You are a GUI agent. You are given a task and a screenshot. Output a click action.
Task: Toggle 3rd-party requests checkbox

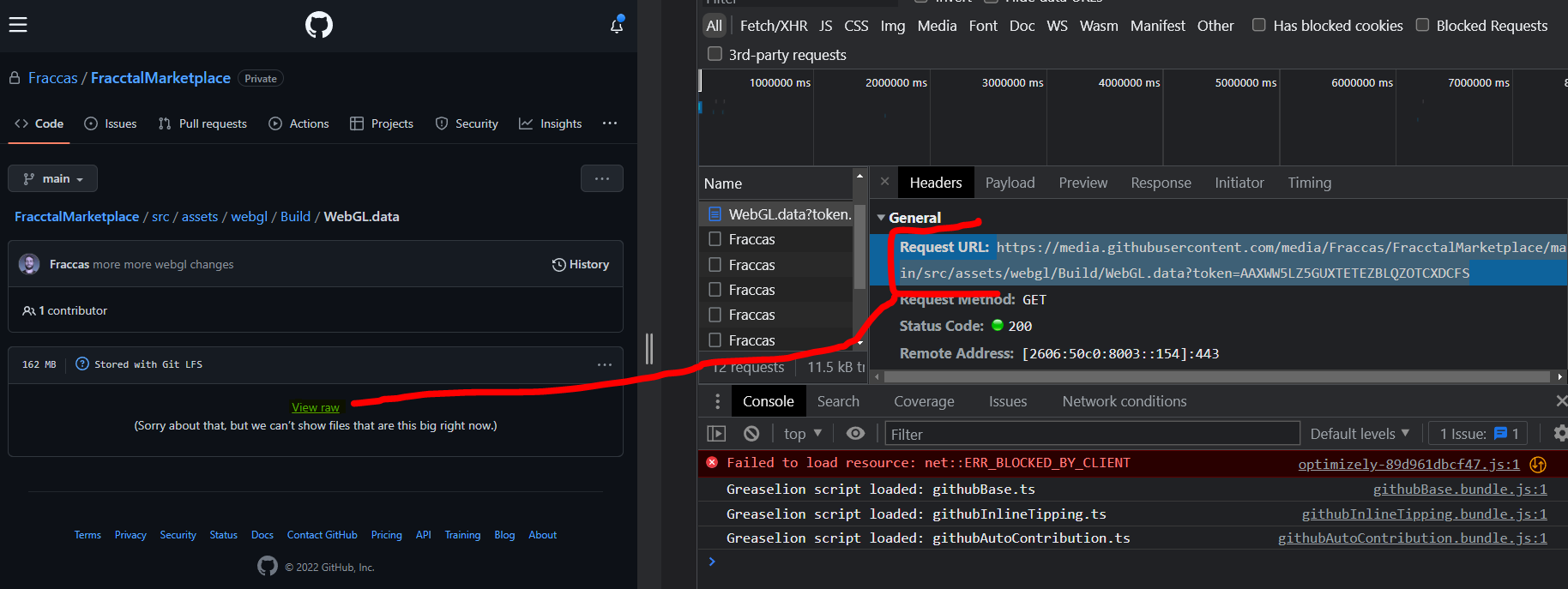coord(715,54)
